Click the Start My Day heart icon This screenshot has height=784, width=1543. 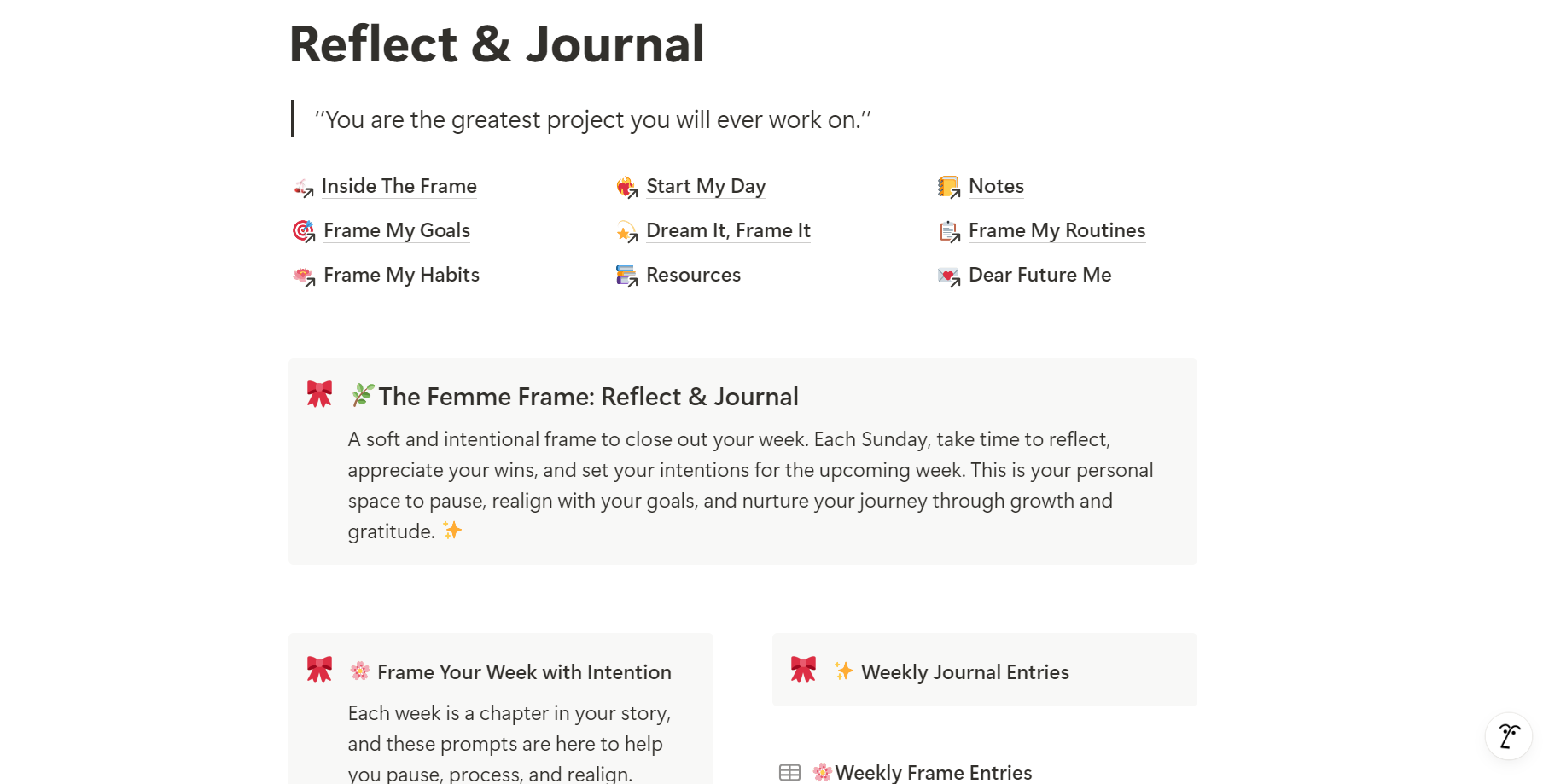(x=626, y=187)
